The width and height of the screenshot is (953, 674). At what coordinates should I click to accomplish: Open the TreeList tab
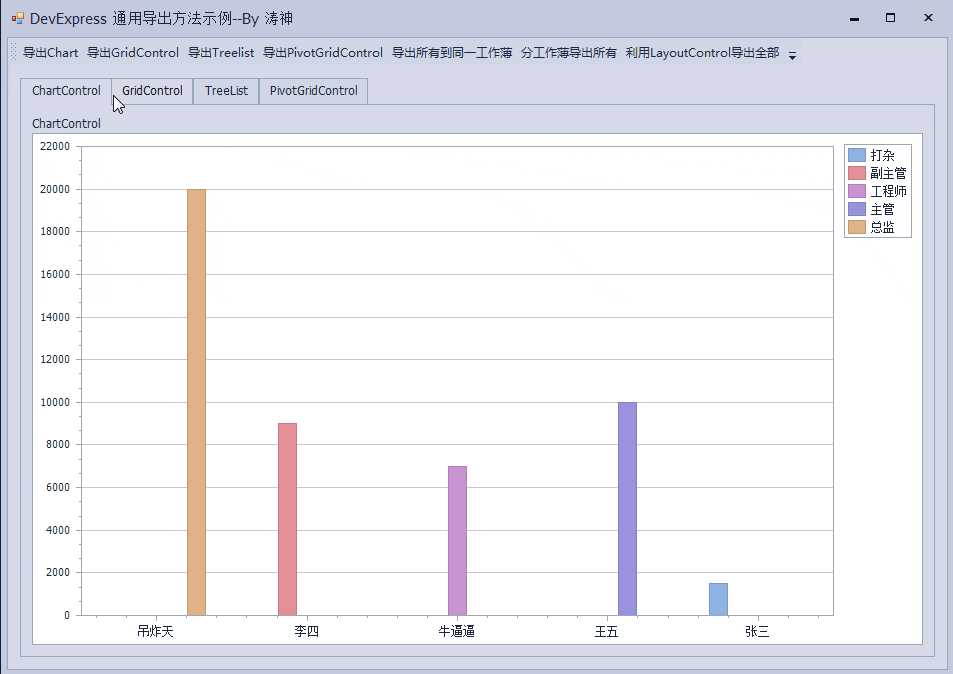[226, 91]
